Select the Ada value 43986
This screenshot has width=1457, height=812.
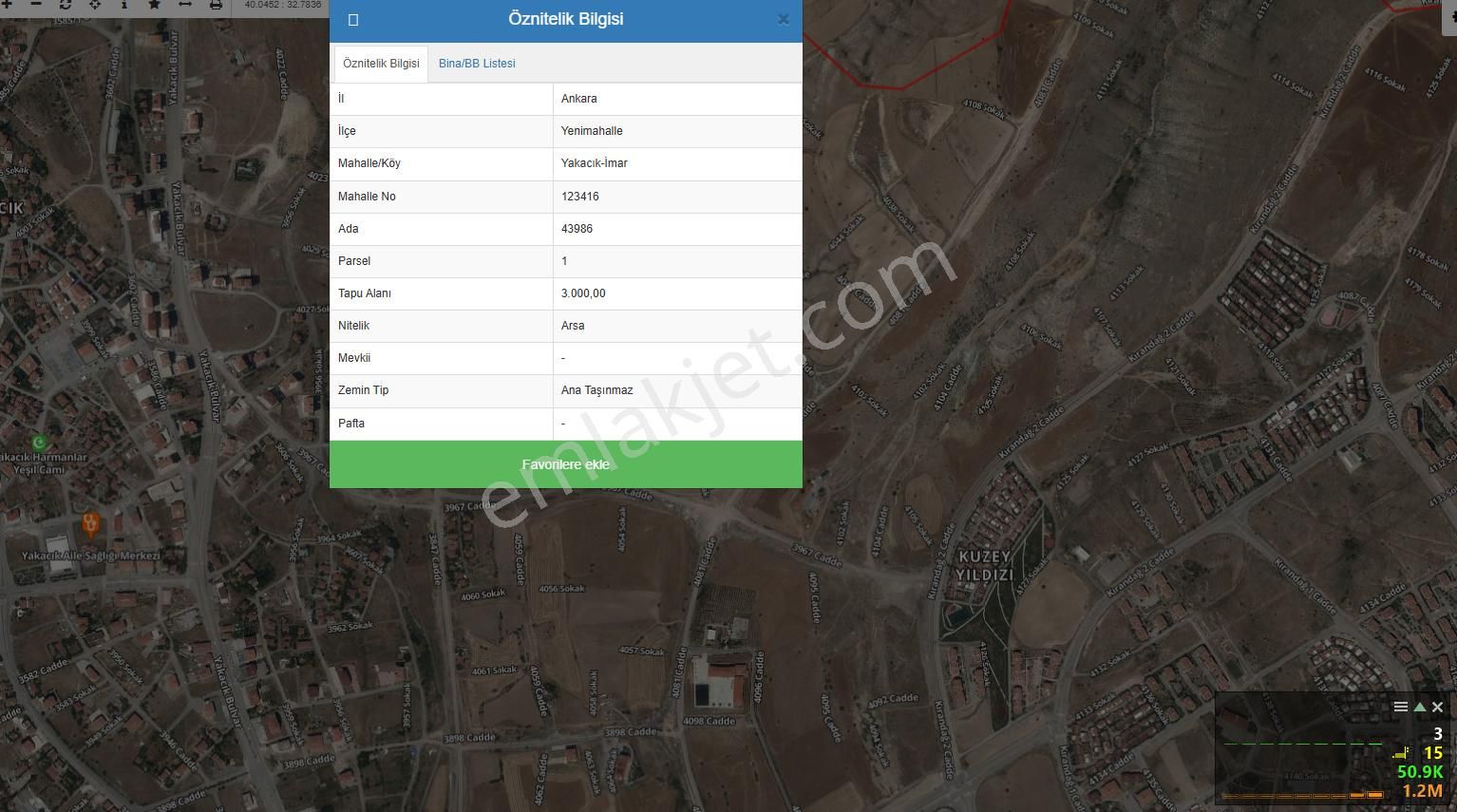tap(677, 229)
